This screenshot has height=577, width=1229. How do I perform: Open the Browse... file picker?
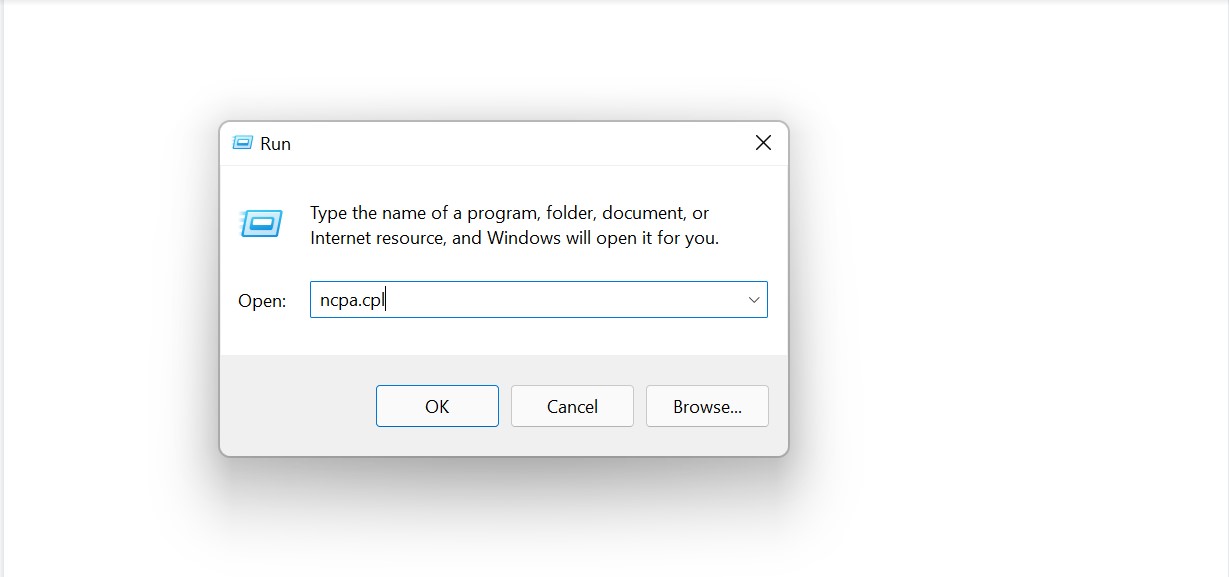click(x=707, y=406)
